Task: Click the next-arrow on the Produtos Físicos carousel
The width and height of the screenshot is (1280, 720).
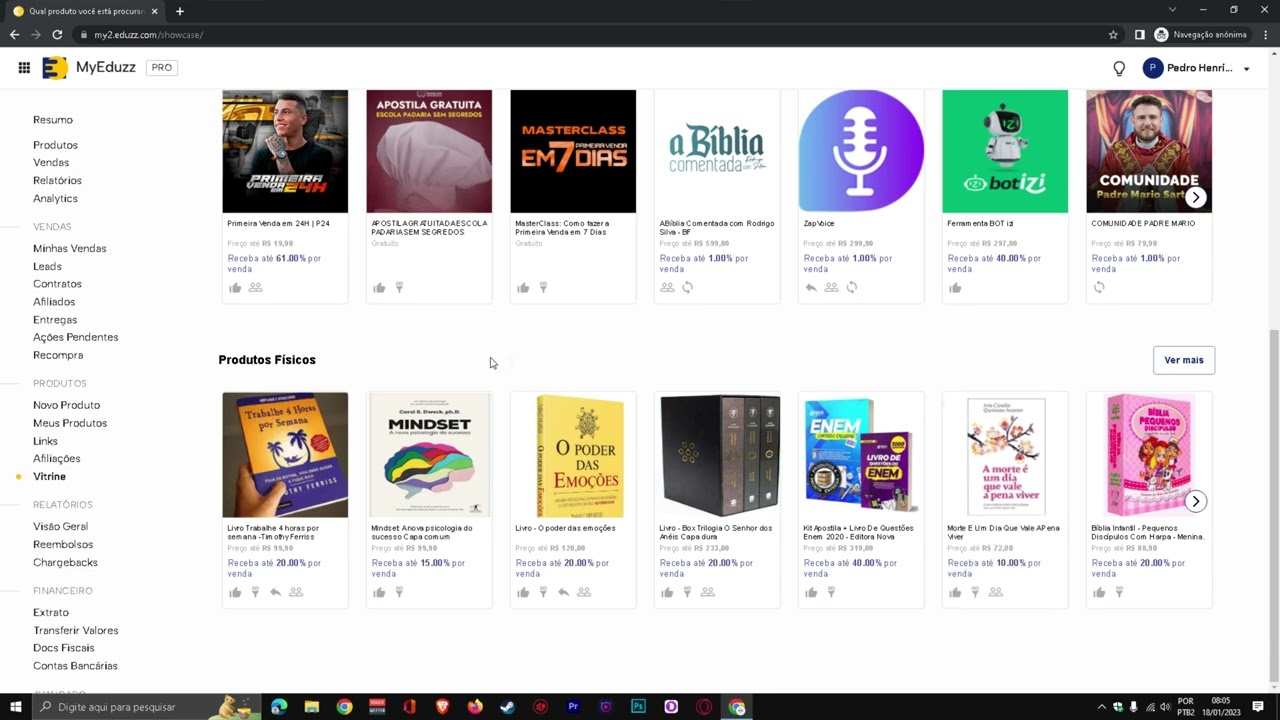Action: pyautogui.click(x=1195, y=501)
